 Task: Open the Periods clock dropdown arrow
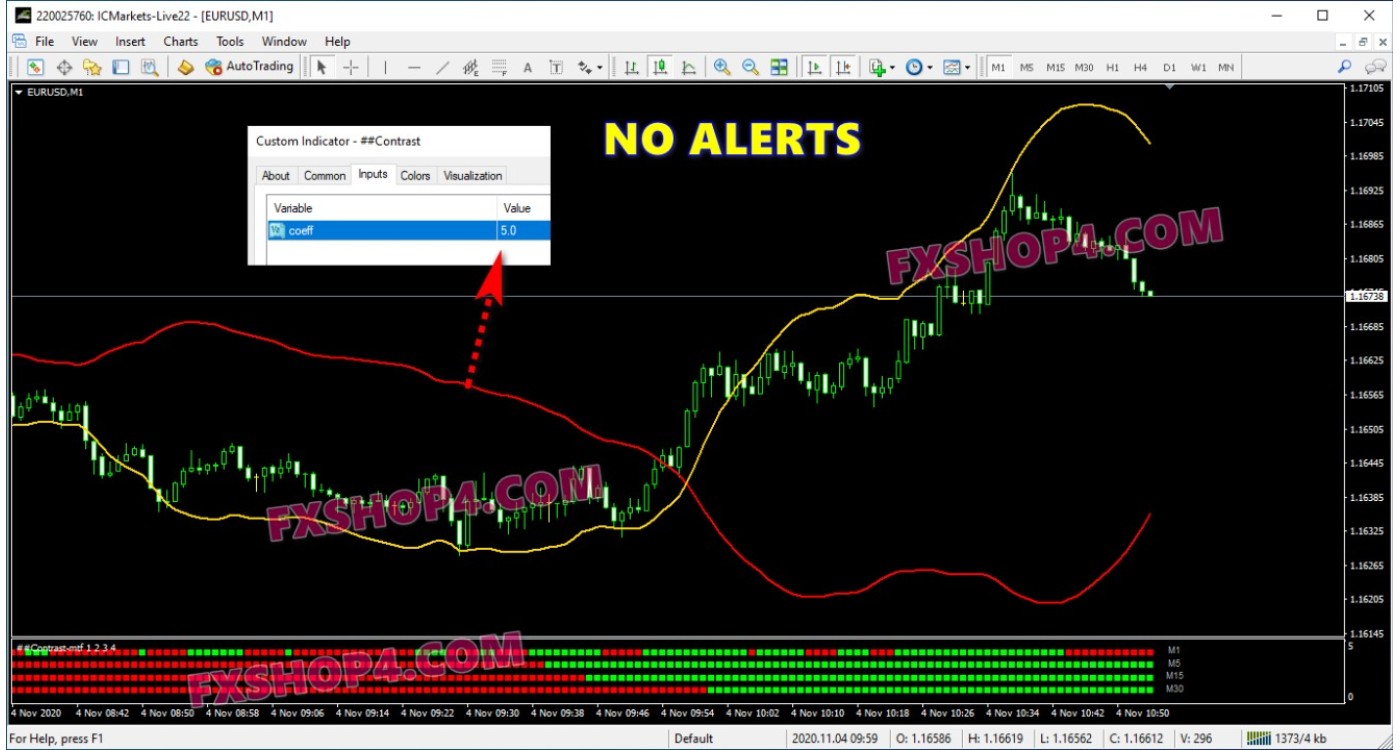click(x=930, y=68)
